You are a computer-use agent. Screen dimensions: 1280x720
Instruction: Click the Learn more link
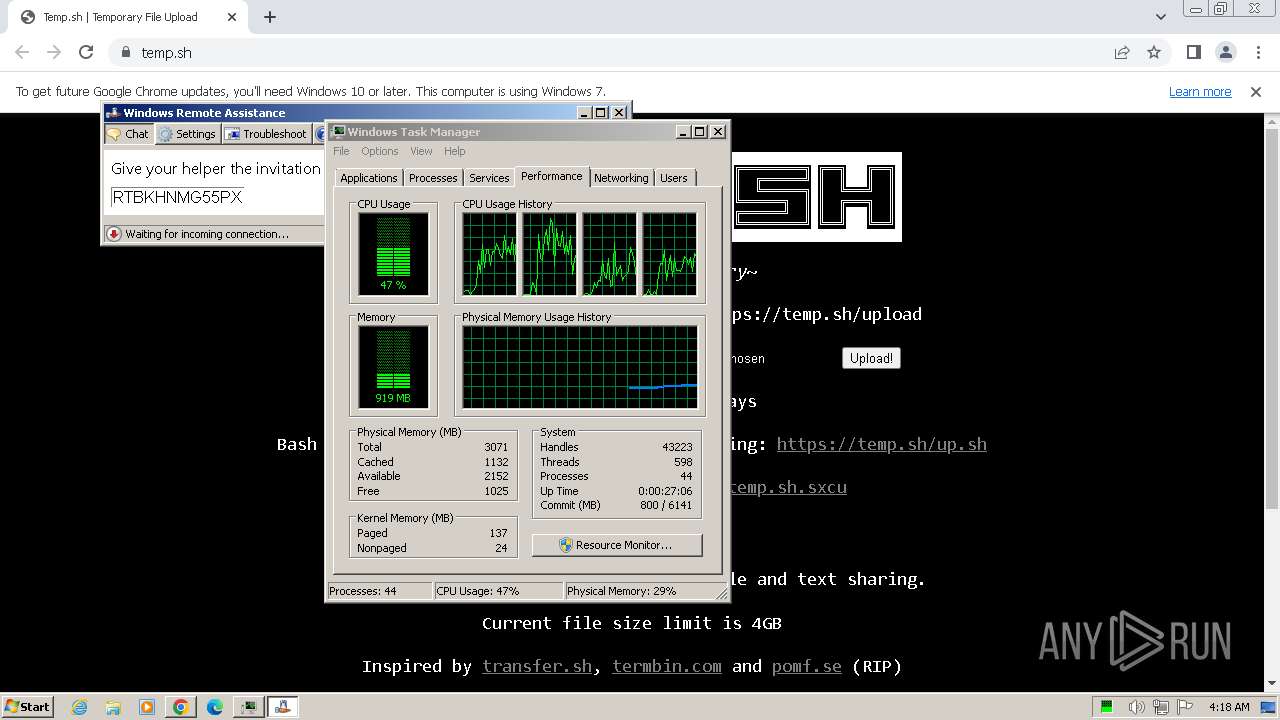click(x=1200, y=92)
